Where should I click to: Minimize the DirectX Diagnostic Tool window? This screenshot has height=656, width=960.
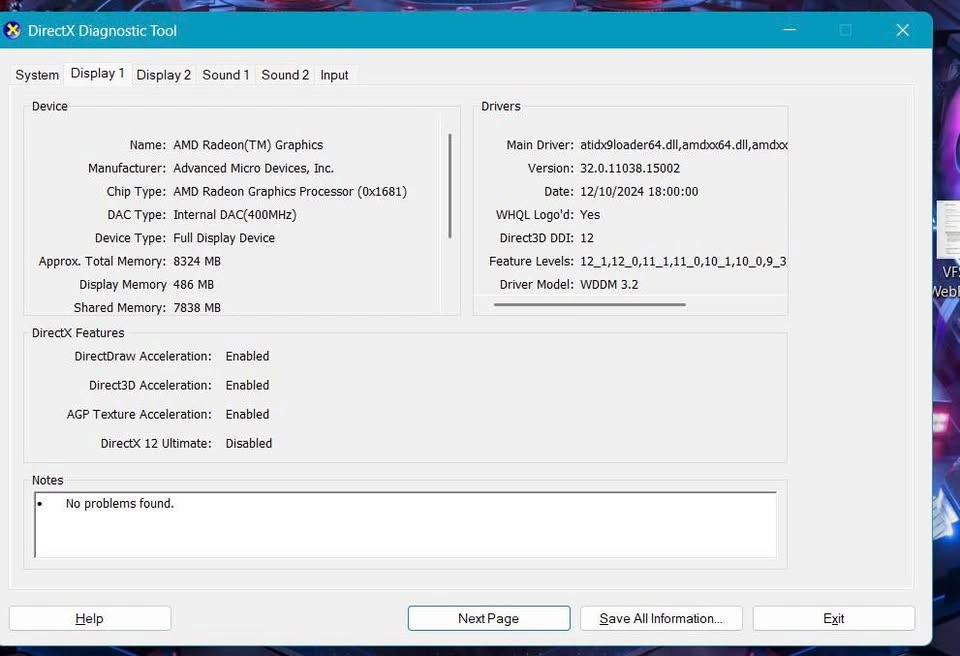point(790,30)
